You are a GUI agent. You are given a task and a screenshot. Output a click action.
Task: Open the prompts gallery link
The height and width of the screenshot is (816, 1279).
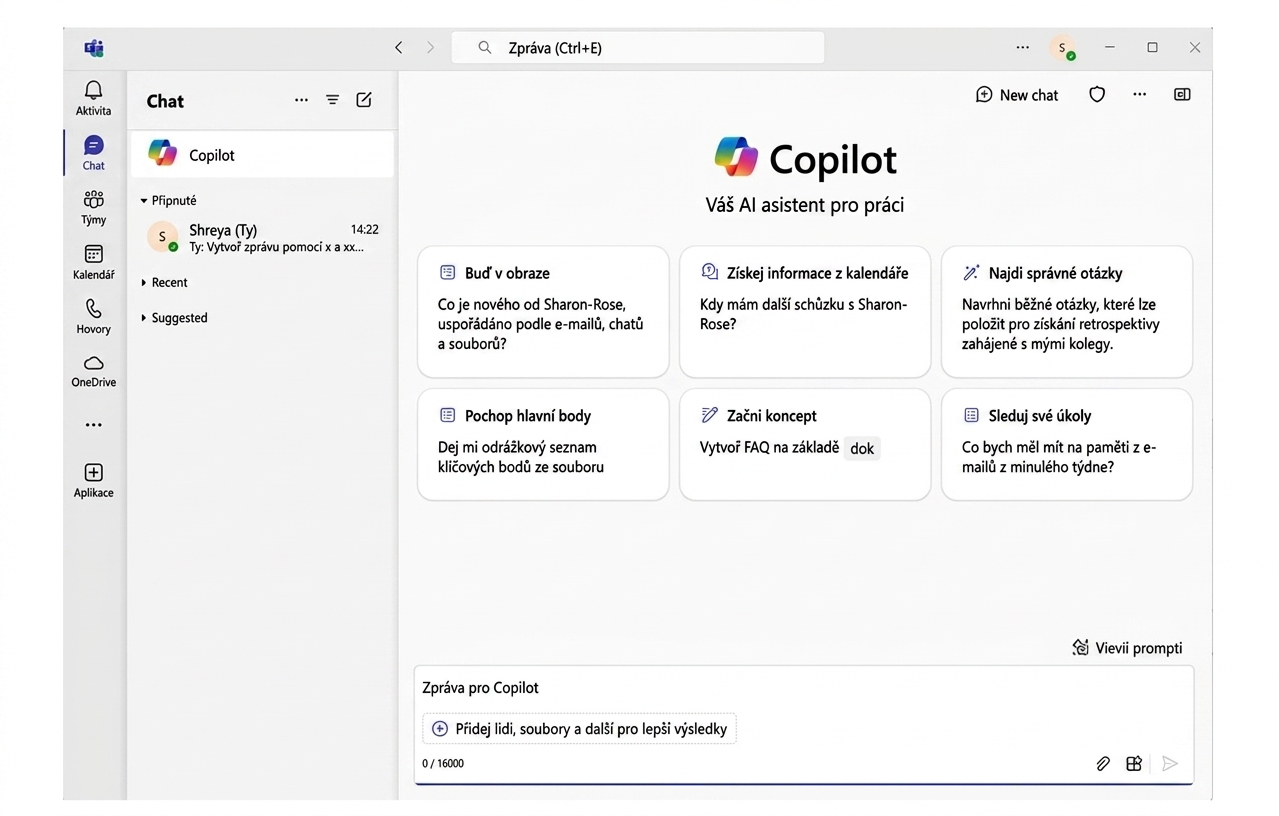coord(1127,648)
